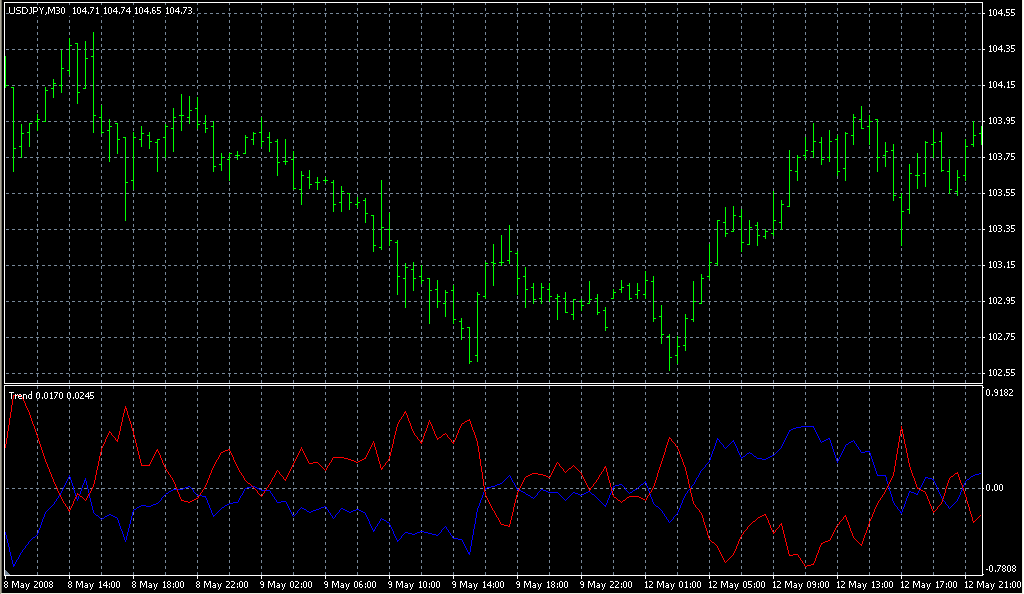This screenshot has height=594, width=1024.
Task: Click the 8 May 2008 date label
Action: tap(32, 584)
